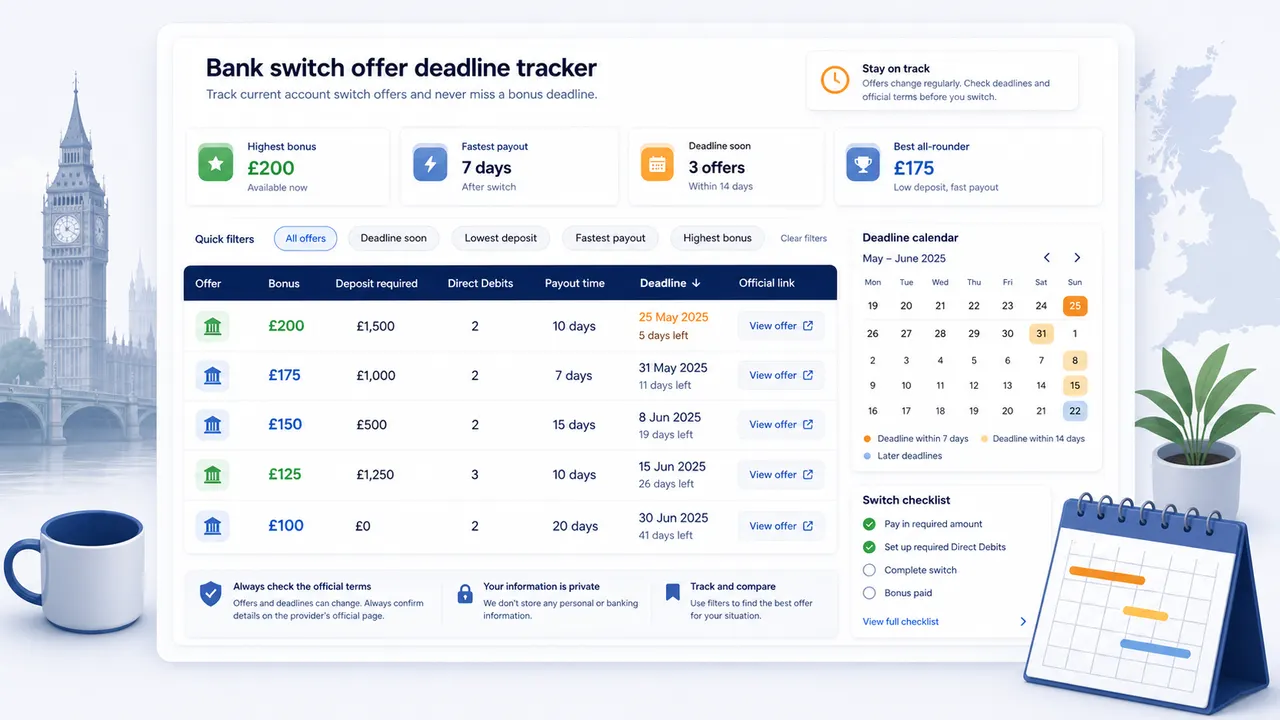Click the orange calendar Deadline soon icon
This screenshot has width=1280, height=720.
pyautogui.click(x=657, y=164)
